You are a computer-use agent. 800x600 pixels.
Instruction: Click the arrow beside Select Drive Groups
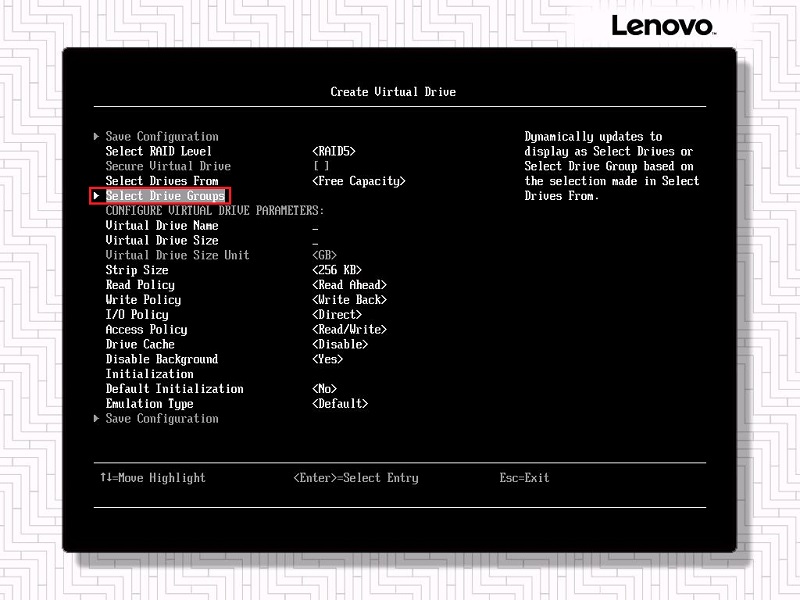96,196
